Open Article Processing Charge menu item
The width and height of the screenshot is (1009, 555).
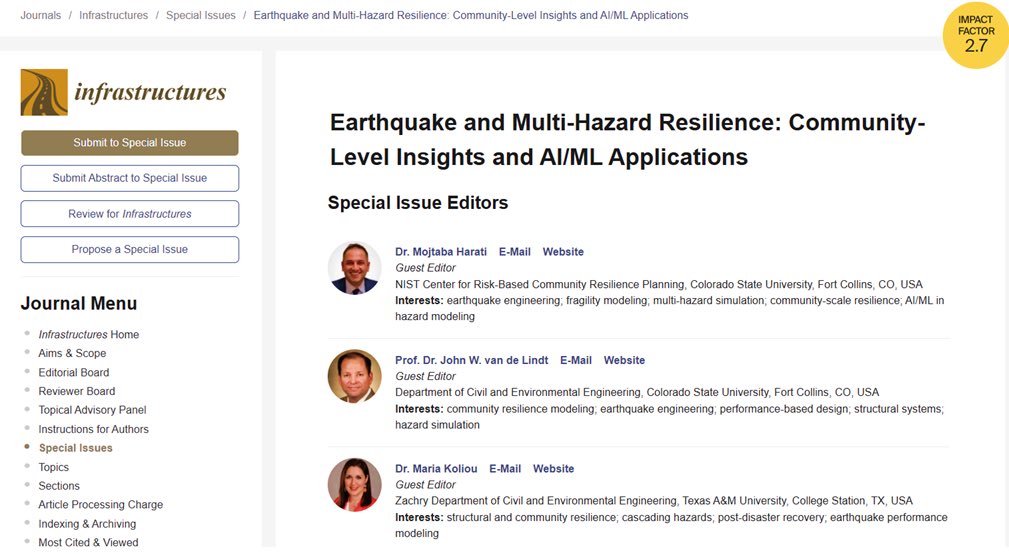click(x=100, y=505)
